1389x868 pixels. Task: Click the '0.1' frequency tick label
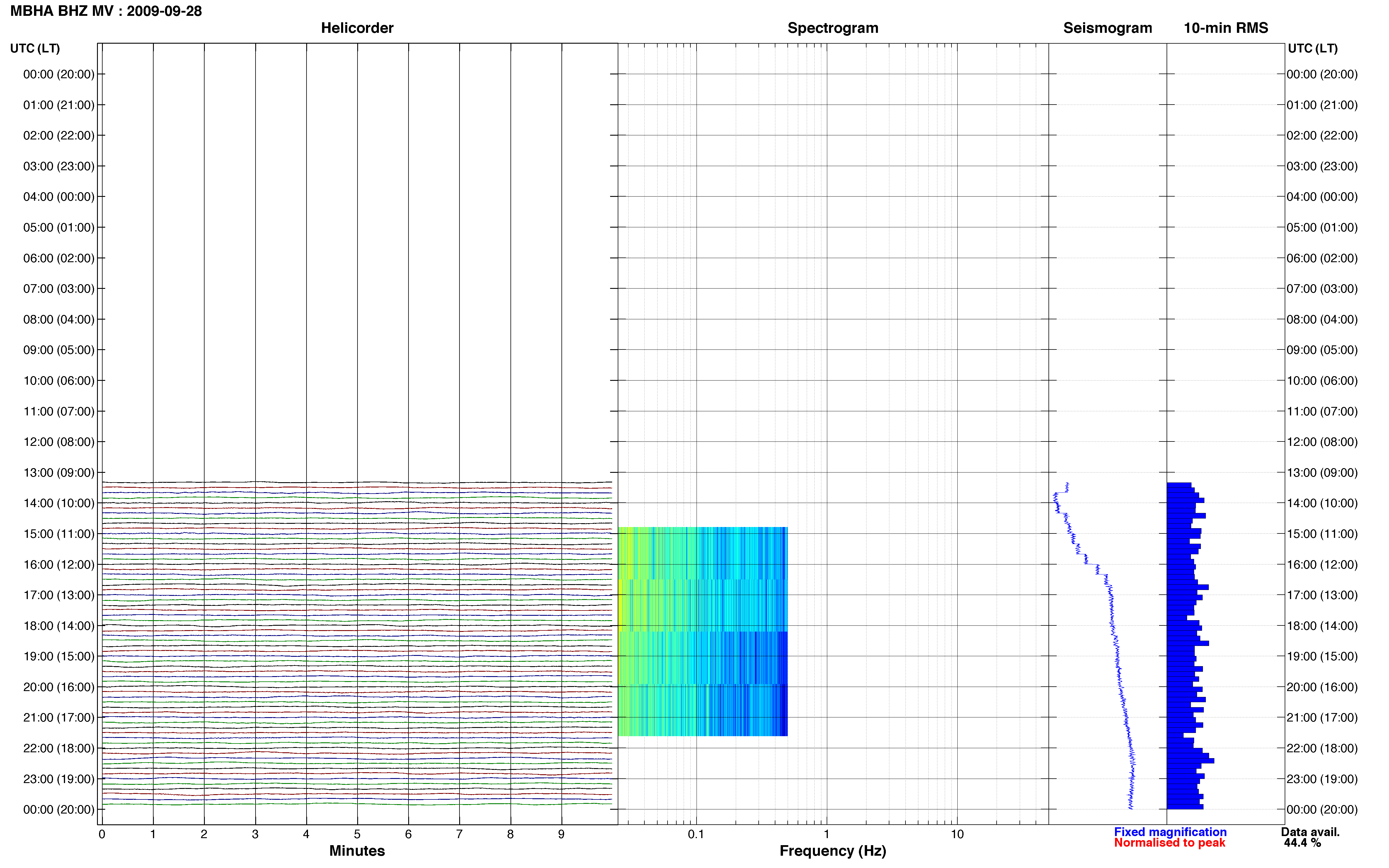(696, 834)
